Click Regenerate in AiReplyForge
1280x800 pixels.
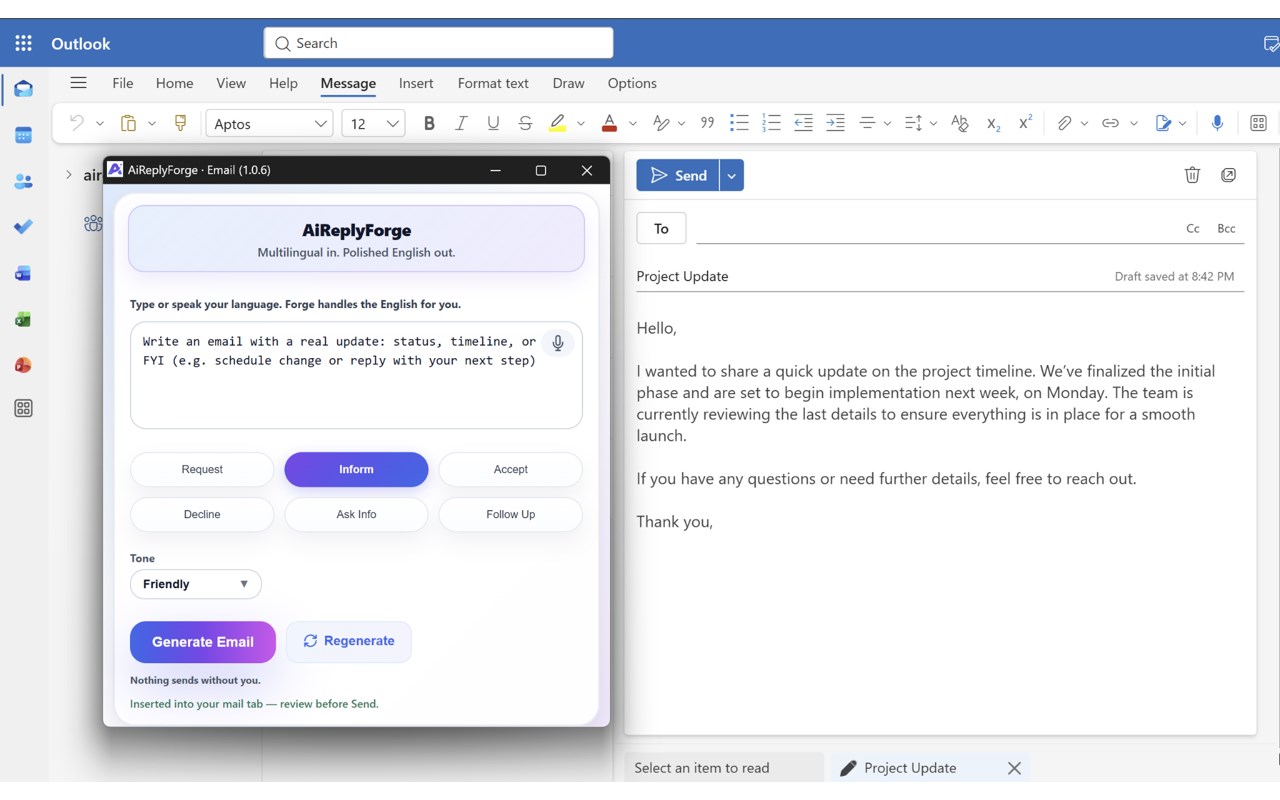point(349,641)
